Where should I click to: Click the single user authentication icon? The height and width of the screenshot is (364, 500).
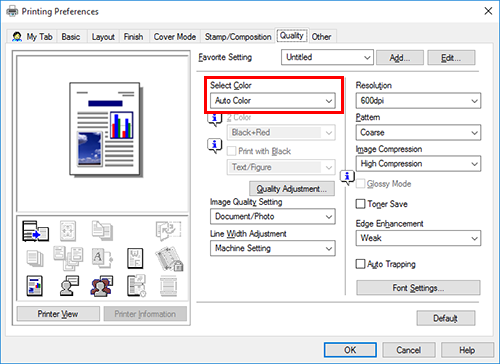coord(69,286)
